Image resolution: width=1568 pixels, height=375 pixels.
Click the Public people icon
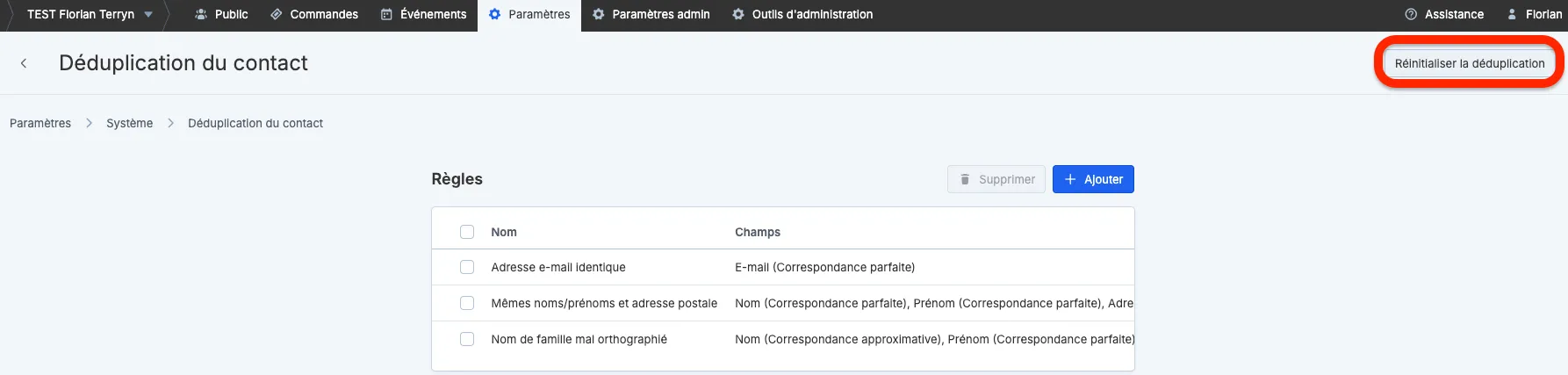pyautogui.click(x=201, y=14)
